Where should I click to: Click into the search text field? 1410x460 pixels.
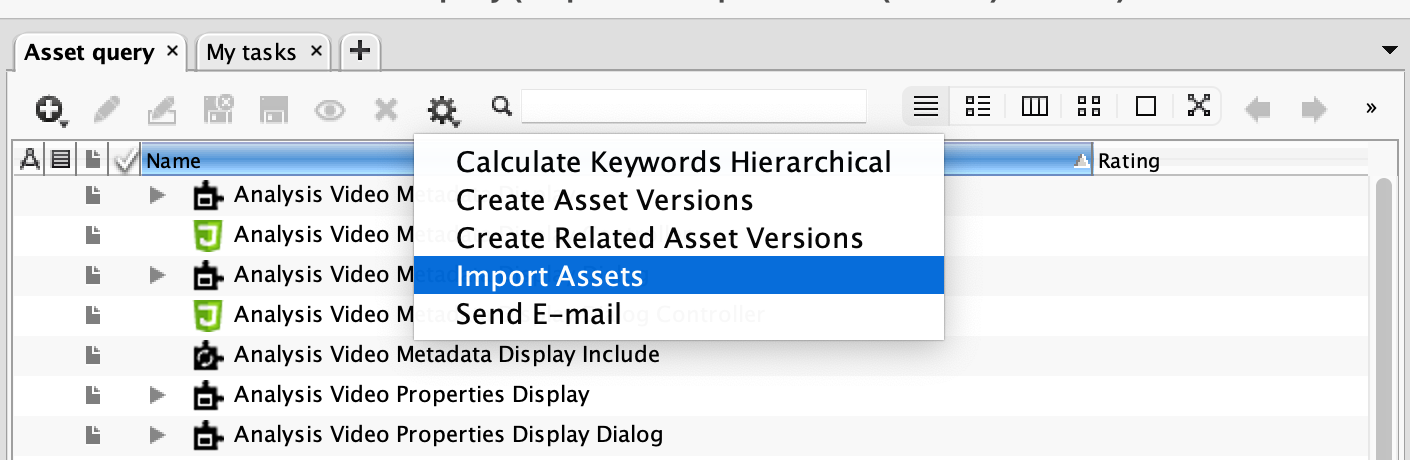[693, 106]
